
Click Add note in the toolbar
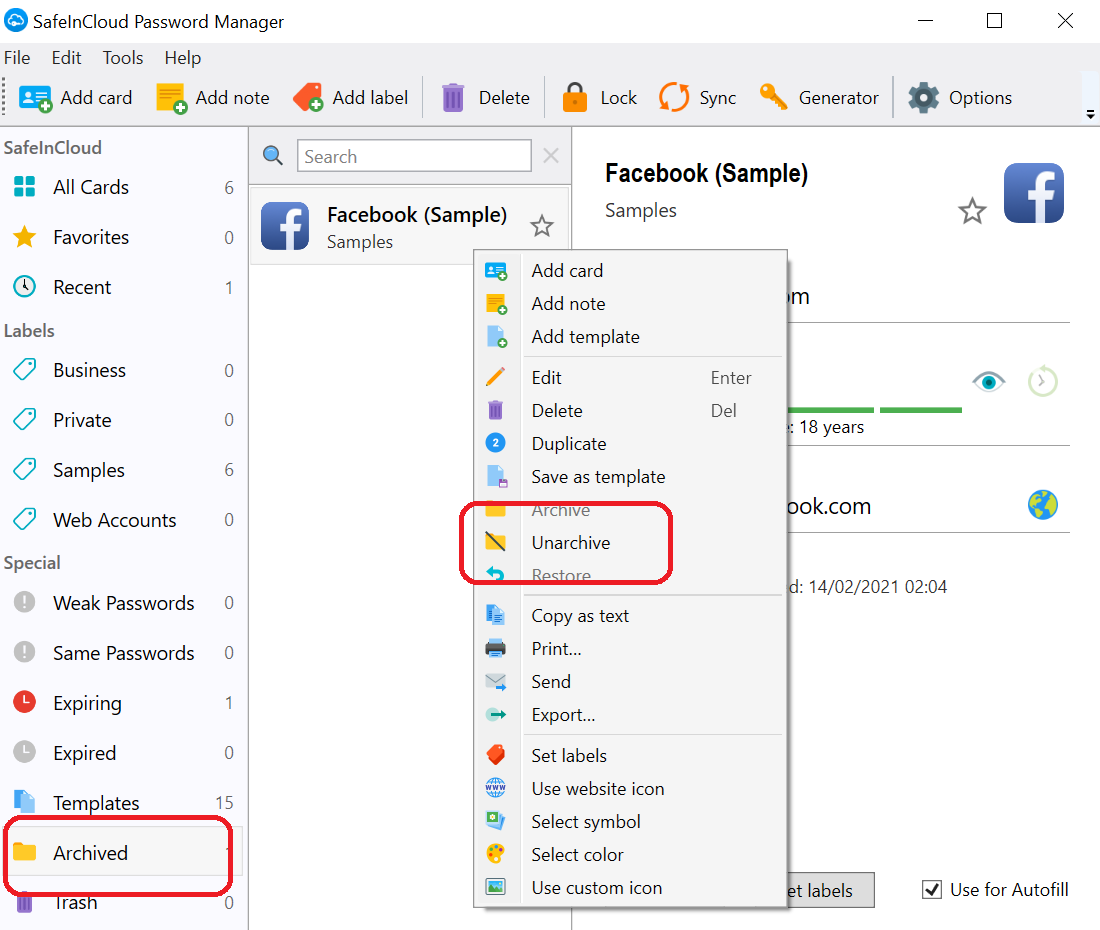(x=213, y=97)
